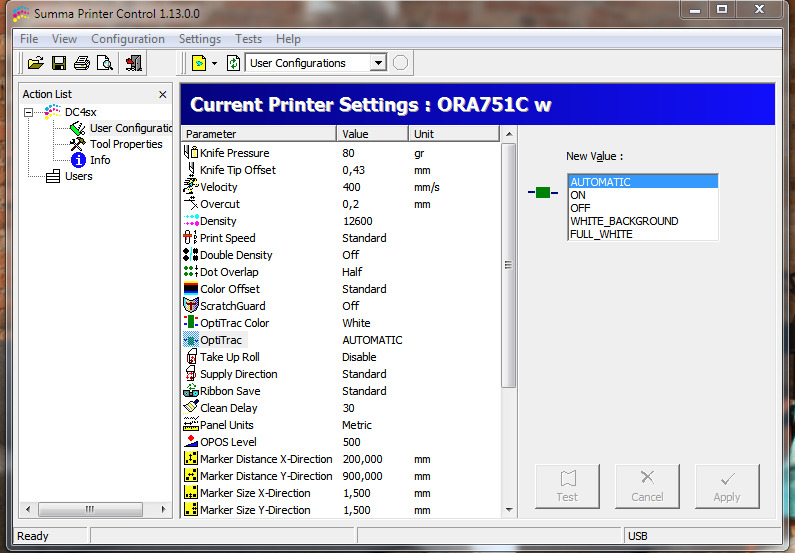Click the Action List scroll left arrow
The height and width of the screenshot is (553, 795).
pyautogui.click(x=28, y=509)
